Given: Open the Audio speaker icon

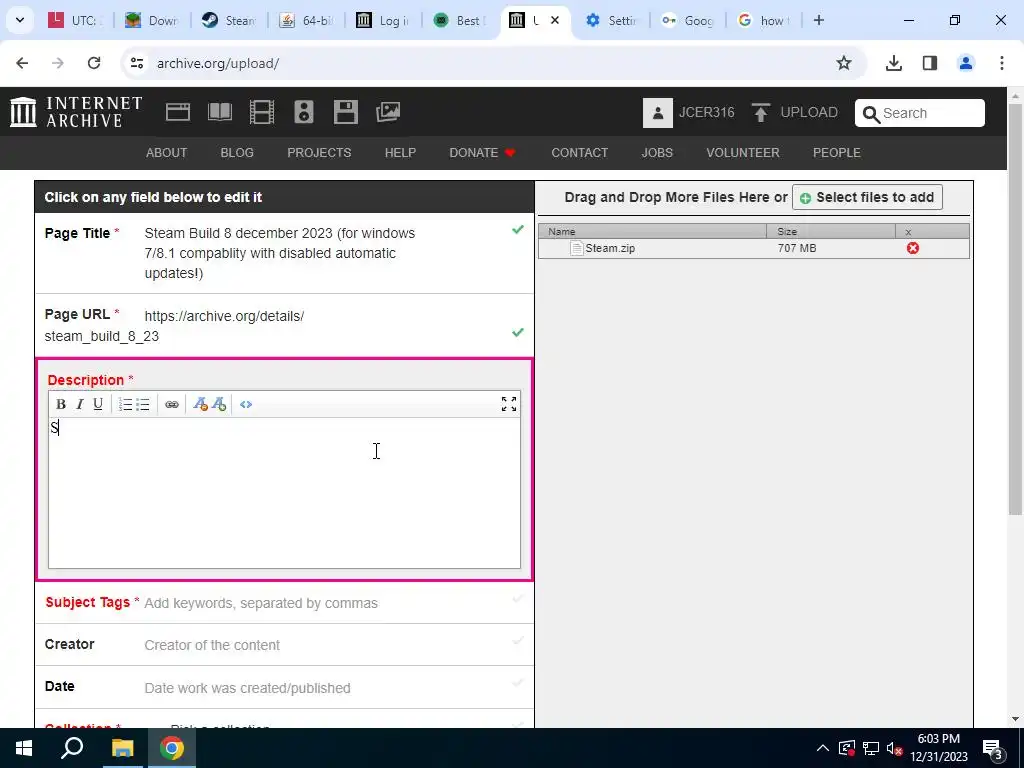Looking at the screenshot, I should coord(304,112).
